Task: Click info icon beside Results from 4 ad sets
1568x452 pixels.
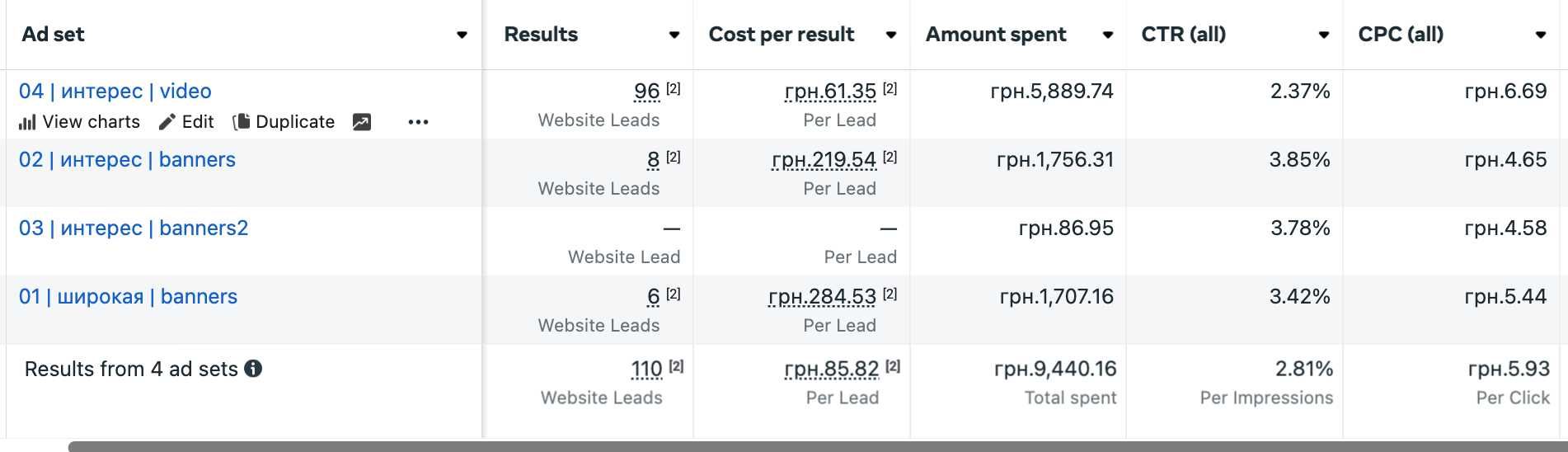Action: [x=254, y=369]
